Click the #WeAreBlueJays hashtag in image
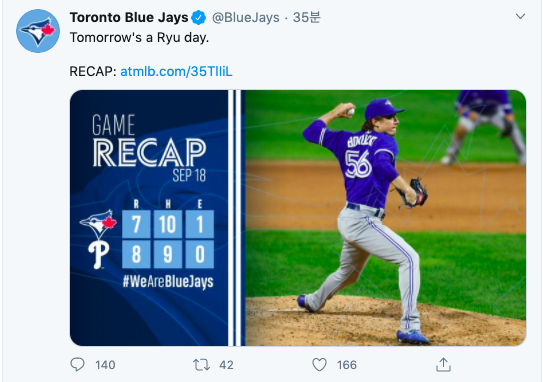 tap(168, 282)
